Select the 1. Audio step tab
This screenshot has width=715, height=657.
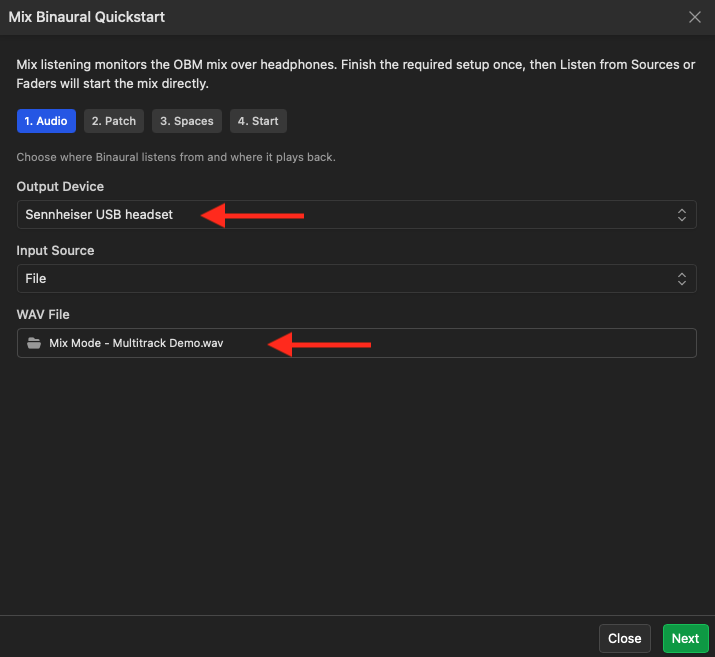[x=46, y=121]
